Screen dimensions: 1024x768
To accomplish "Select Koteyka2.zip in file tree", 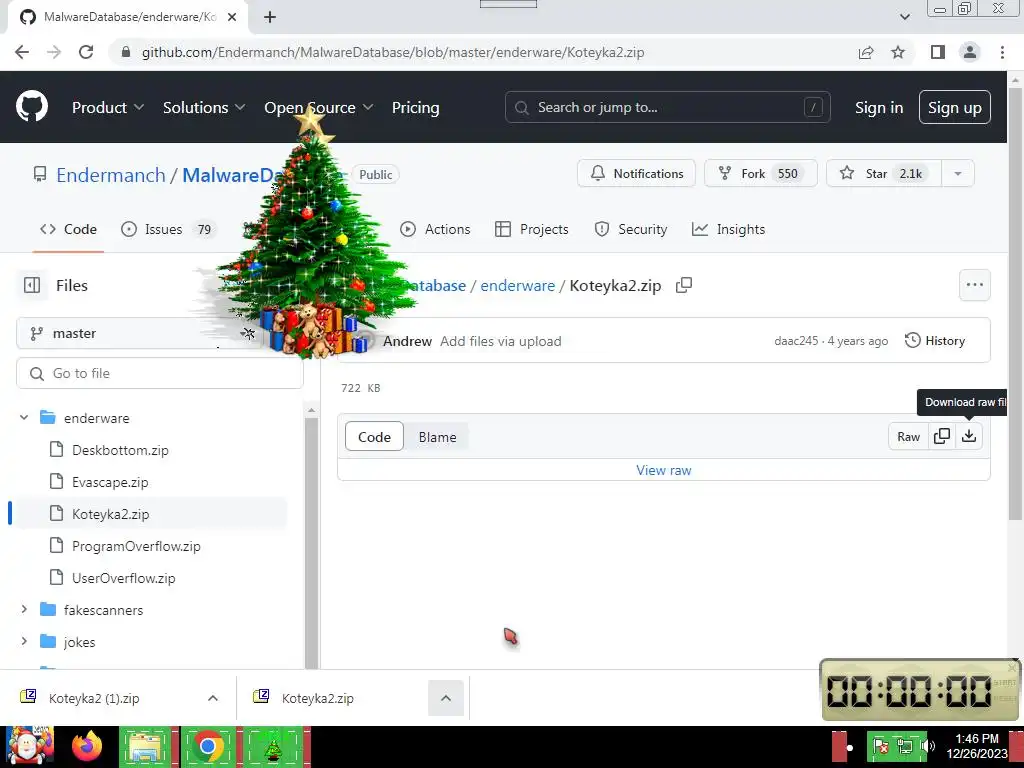I will pos(110,514).
